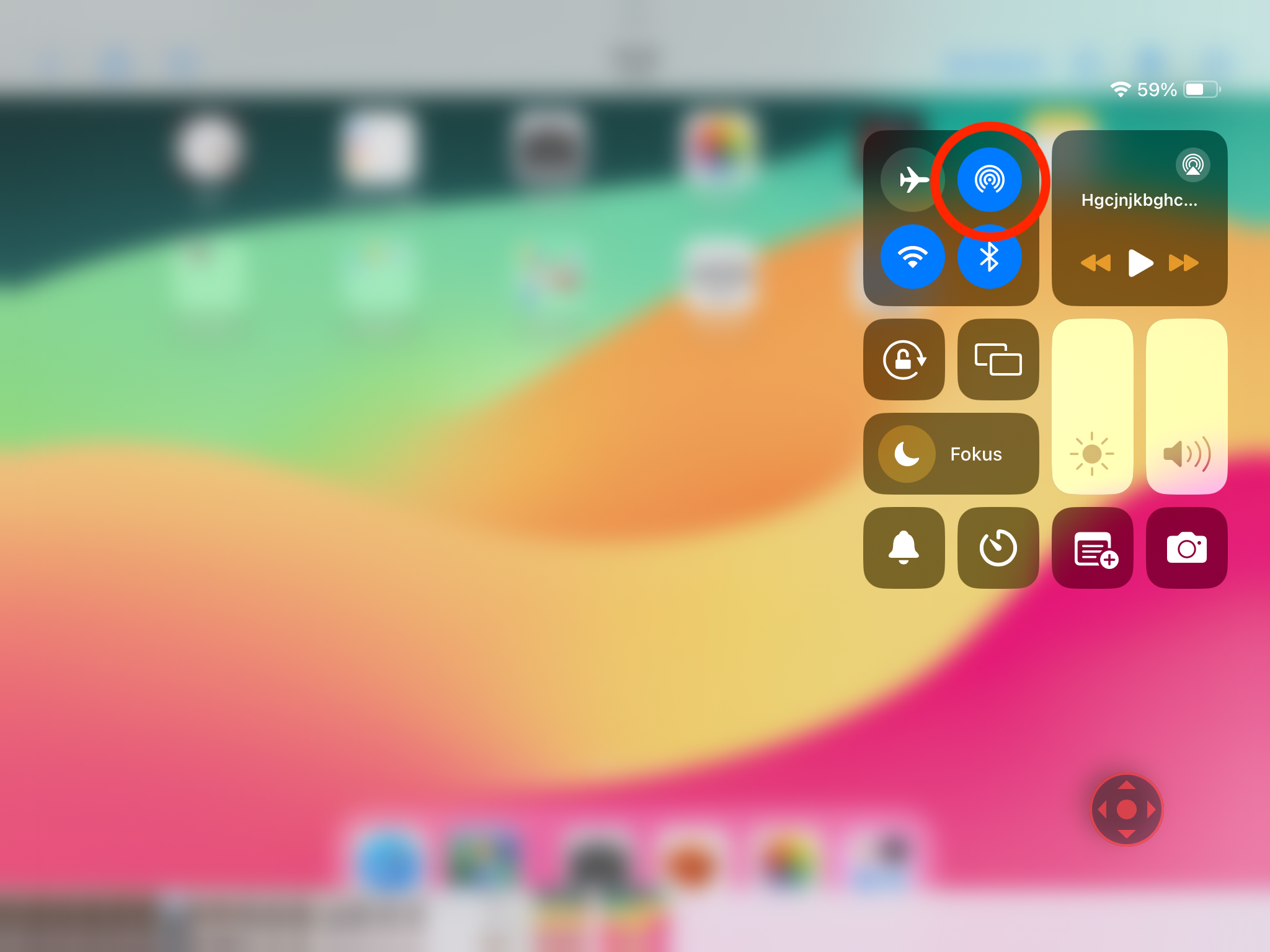Tap the moon Focus icon
The height and width of the screenshot is (952, 1270).
pos(906,454)
